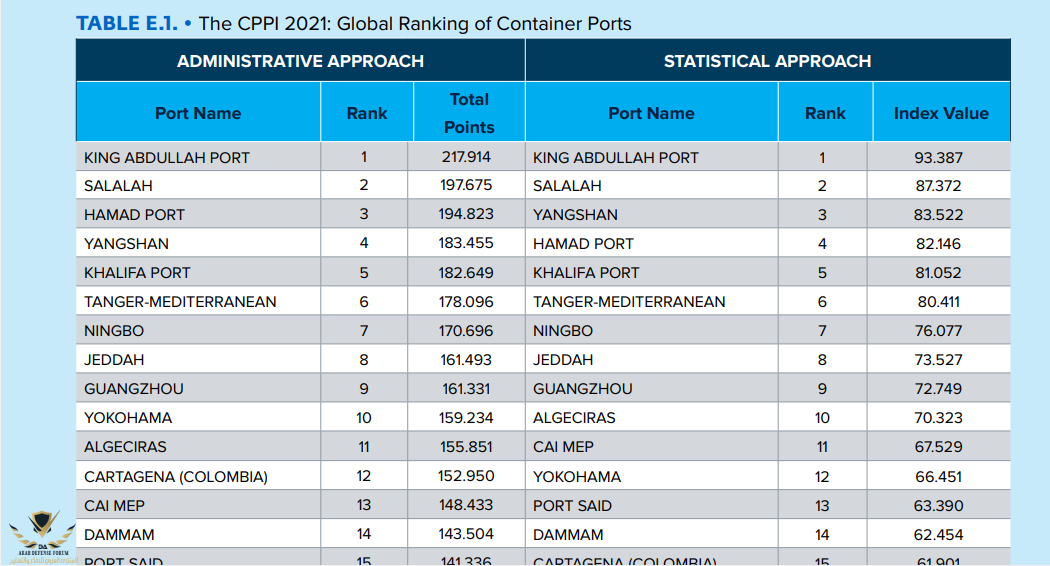
Task: Select King Abdullah Port total points 217.914
Action: [466, 157]
